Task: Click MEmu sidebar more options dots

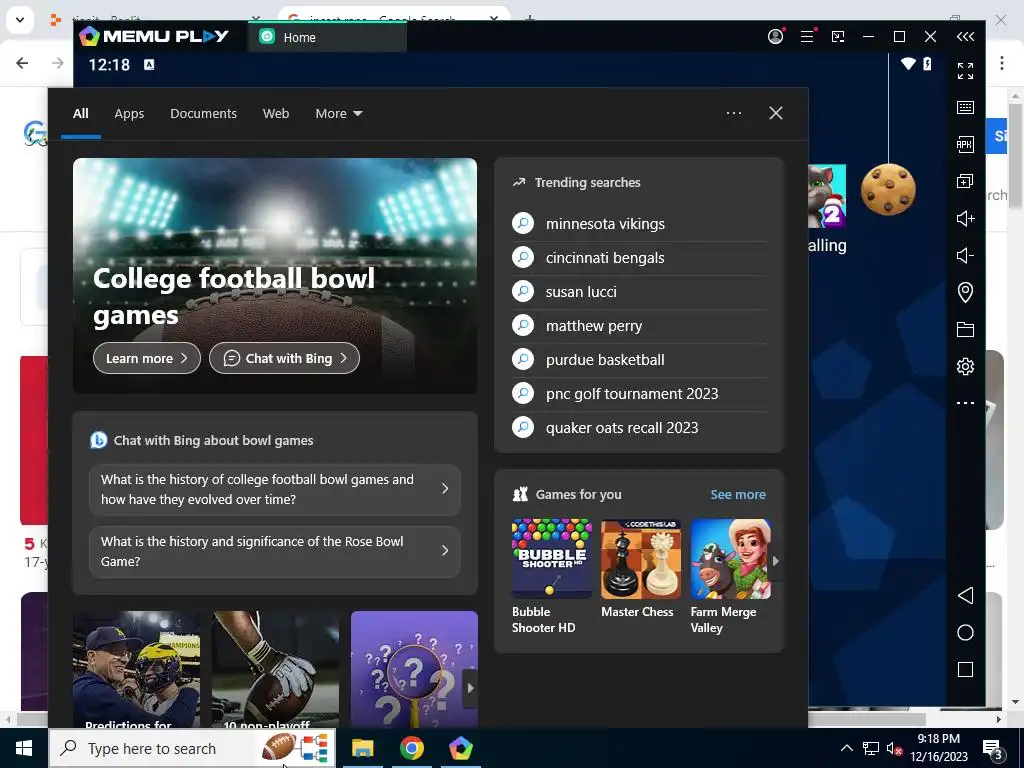Action: [x=965, y=403]
